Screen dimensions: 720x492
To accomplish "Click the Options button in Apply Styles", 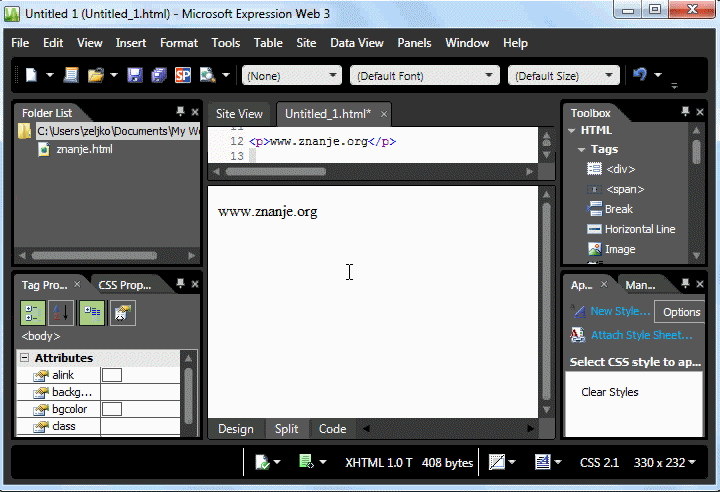I will point(681,312).
